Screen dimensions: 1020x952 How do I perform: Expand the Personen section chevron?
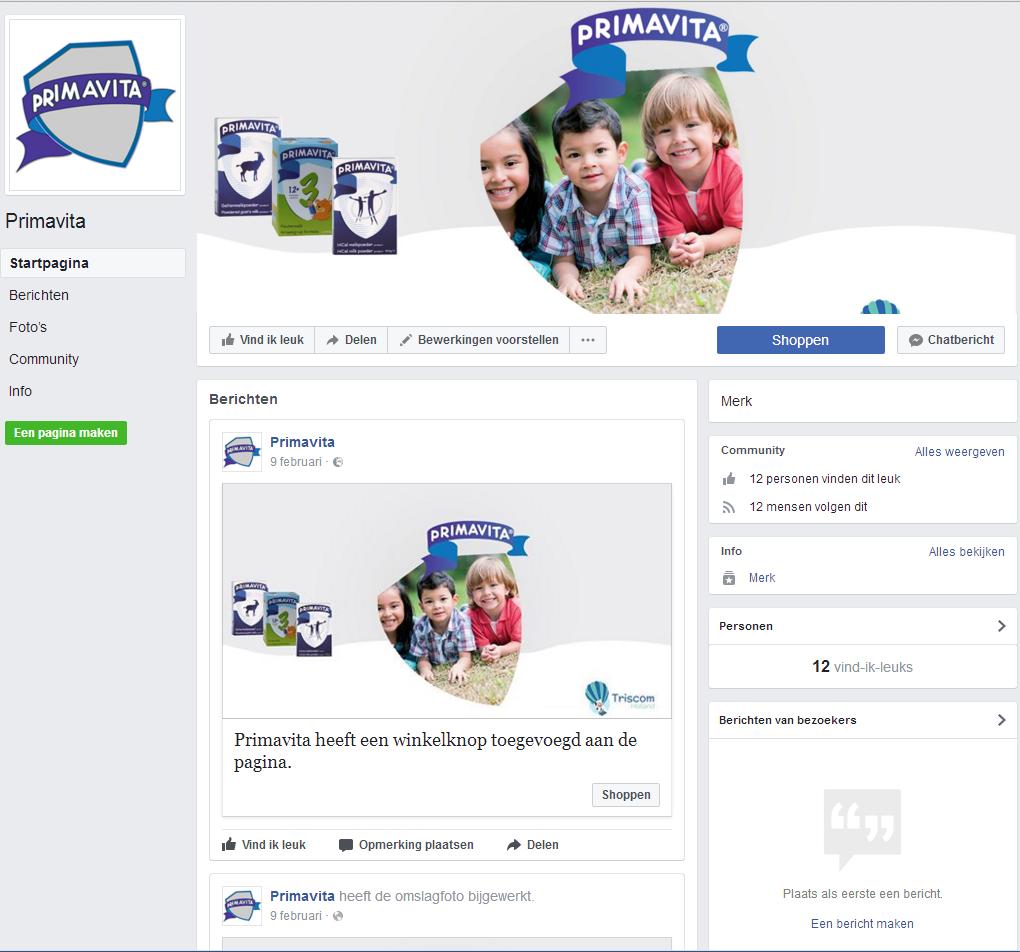point(1002,626)
